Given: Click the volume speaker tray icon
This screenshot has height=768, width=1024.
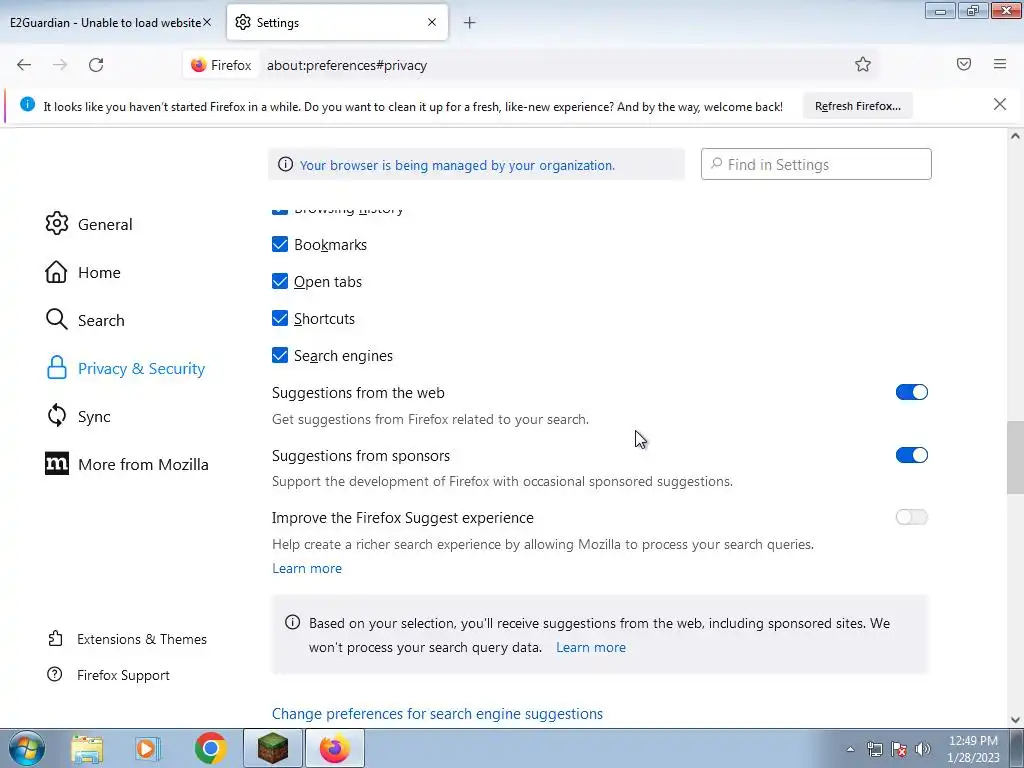Looking at the screenshot, I should click(923, 749).
